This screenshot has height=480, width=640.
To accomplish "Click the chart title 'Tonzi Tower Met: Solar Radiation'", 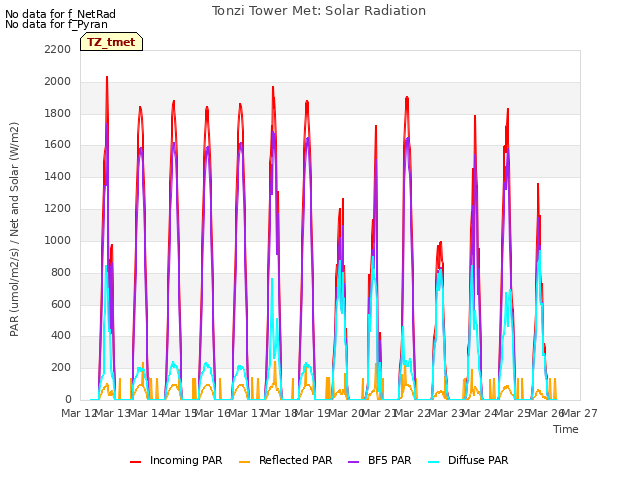I will tap(319, 11).
